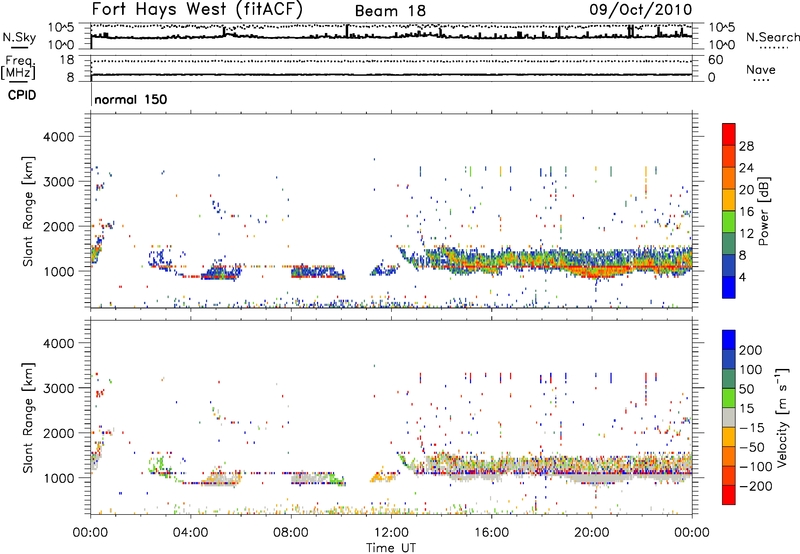Click the '18' frequency axis tick
The width and height of the screenshot is (800, 554).
coord(67,60)
